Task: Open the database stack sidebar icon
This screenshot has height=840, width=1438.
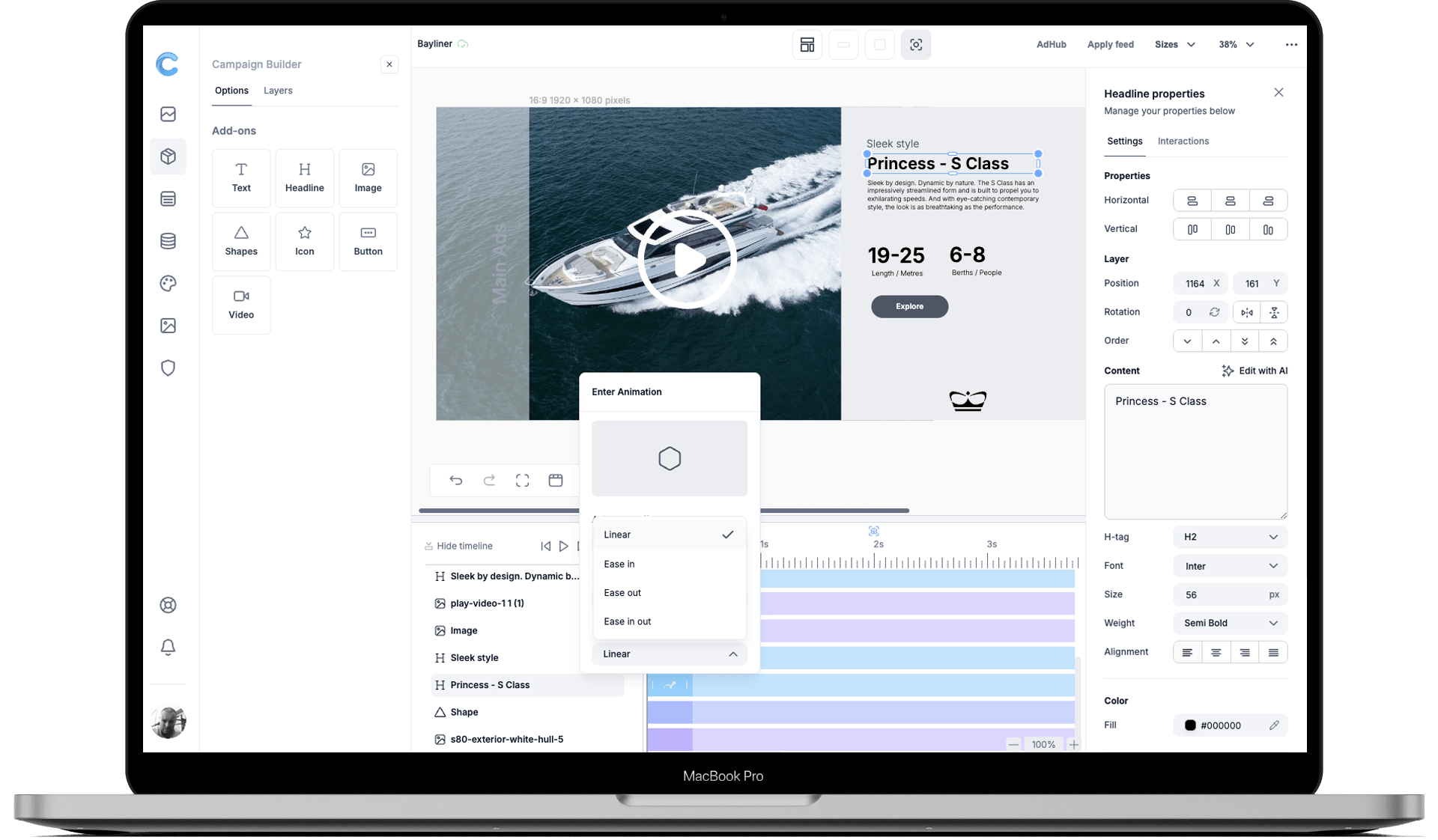Action: pos(168,241)
